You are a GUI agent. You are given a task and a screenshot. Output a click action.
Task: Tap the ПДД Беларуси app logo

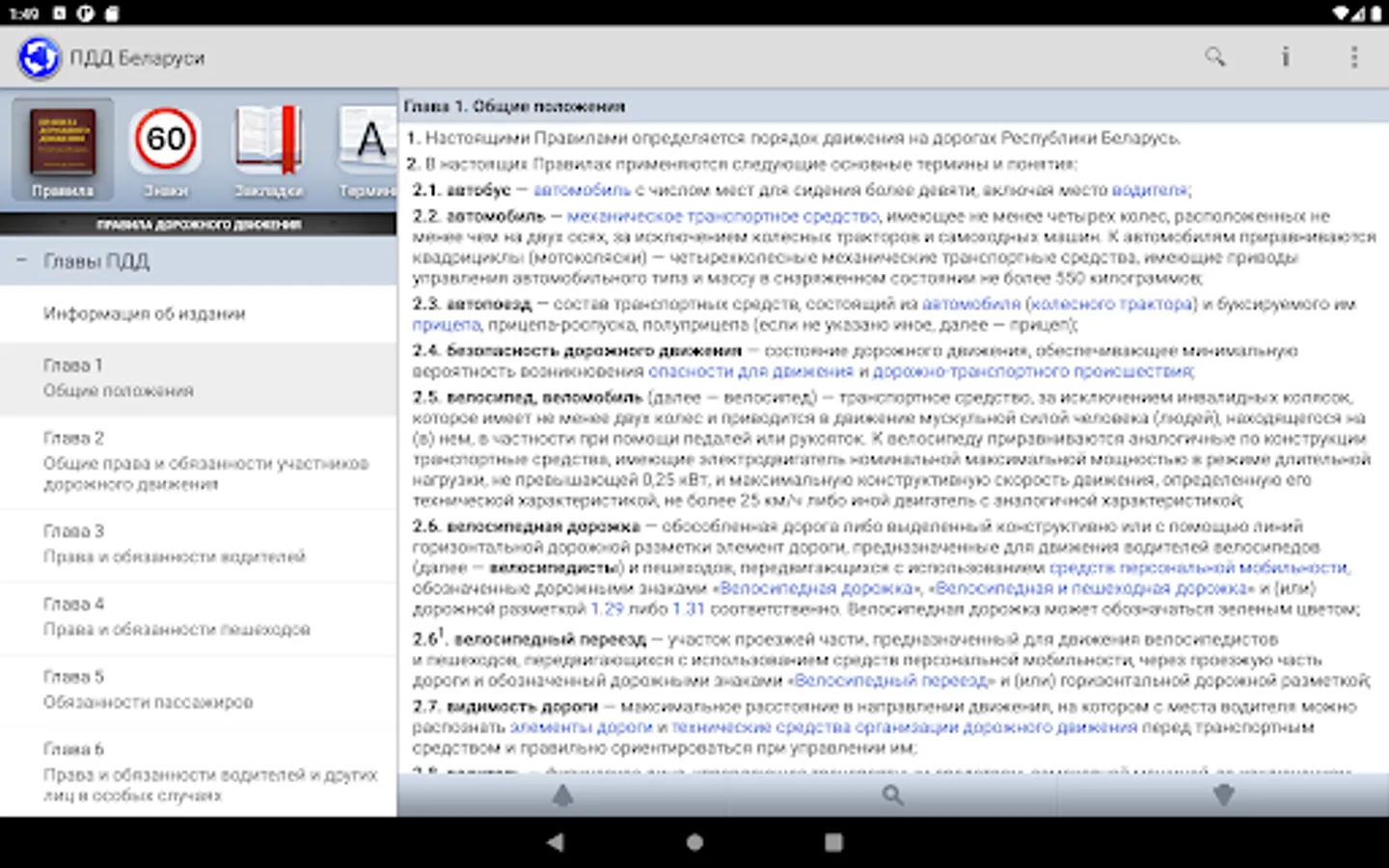[40, 58]
